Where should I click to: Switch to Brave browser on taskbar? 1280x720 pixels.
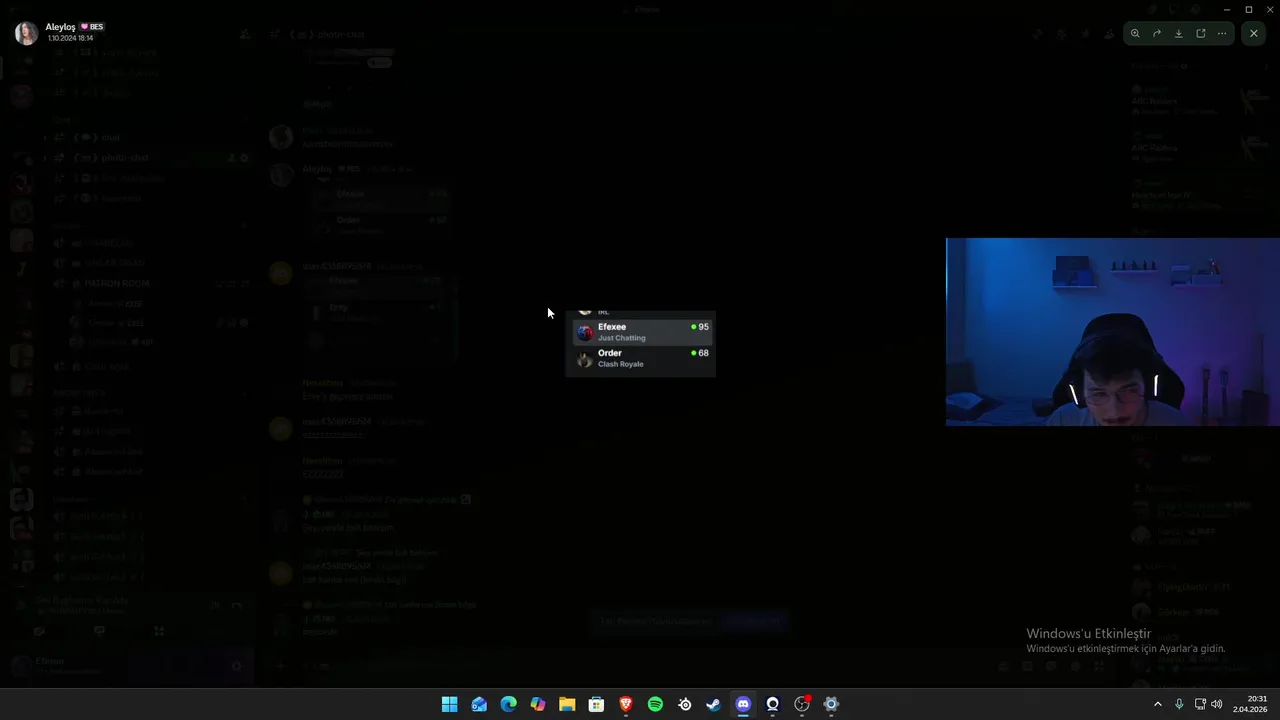(626, 704)
